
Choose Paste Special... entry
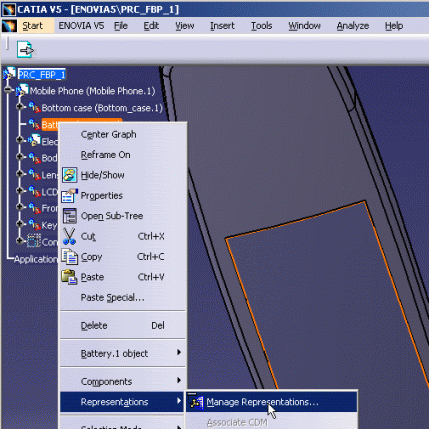(x=122, y=297)
